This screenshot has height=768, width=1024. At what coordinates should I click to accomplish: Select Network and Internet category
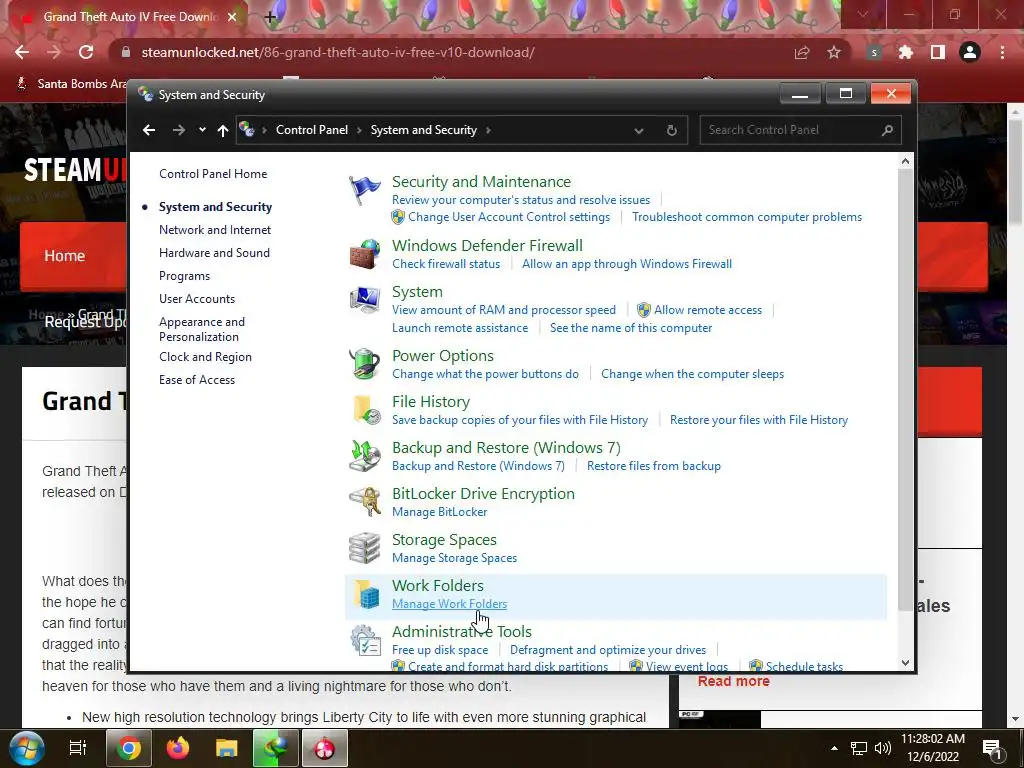pyautogui.click(x=215, y=230)
